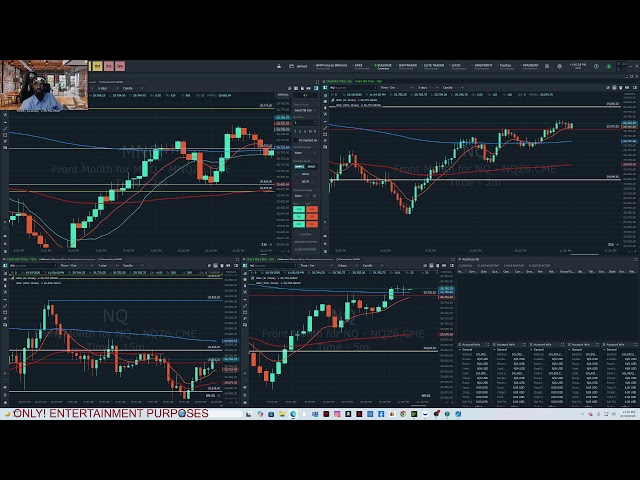Open the 'default' workspace selector

click(x=302, y=66)
